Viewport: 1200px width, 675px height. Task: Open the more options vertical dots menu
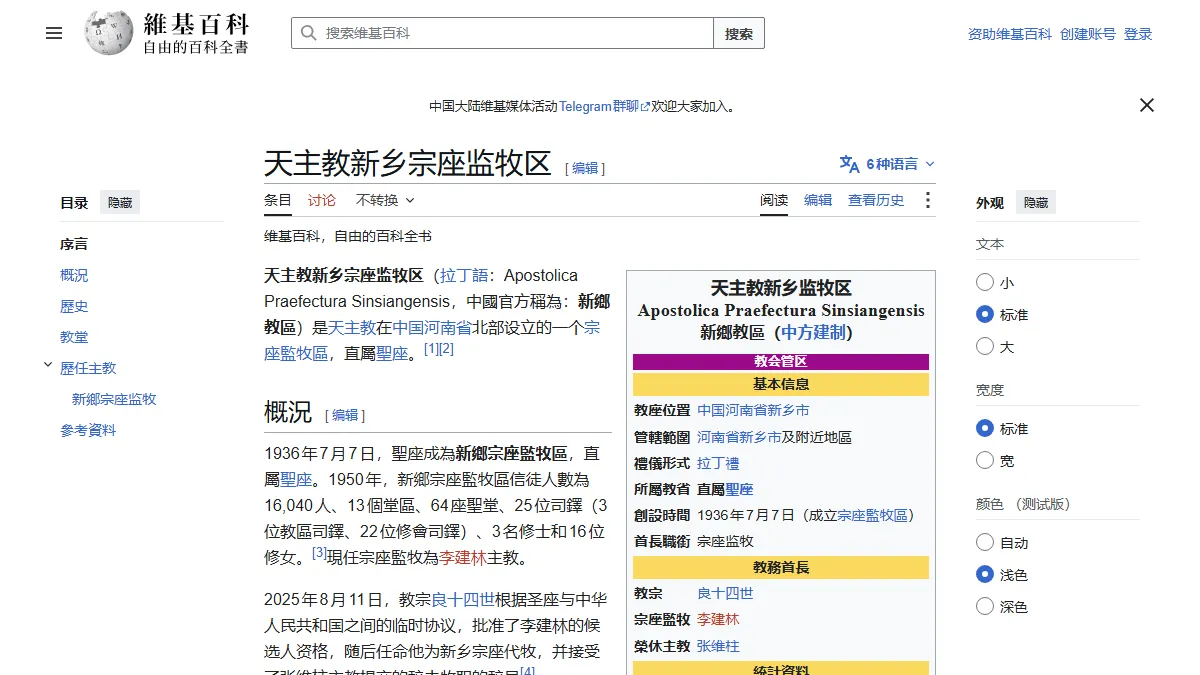pos(927,200)
